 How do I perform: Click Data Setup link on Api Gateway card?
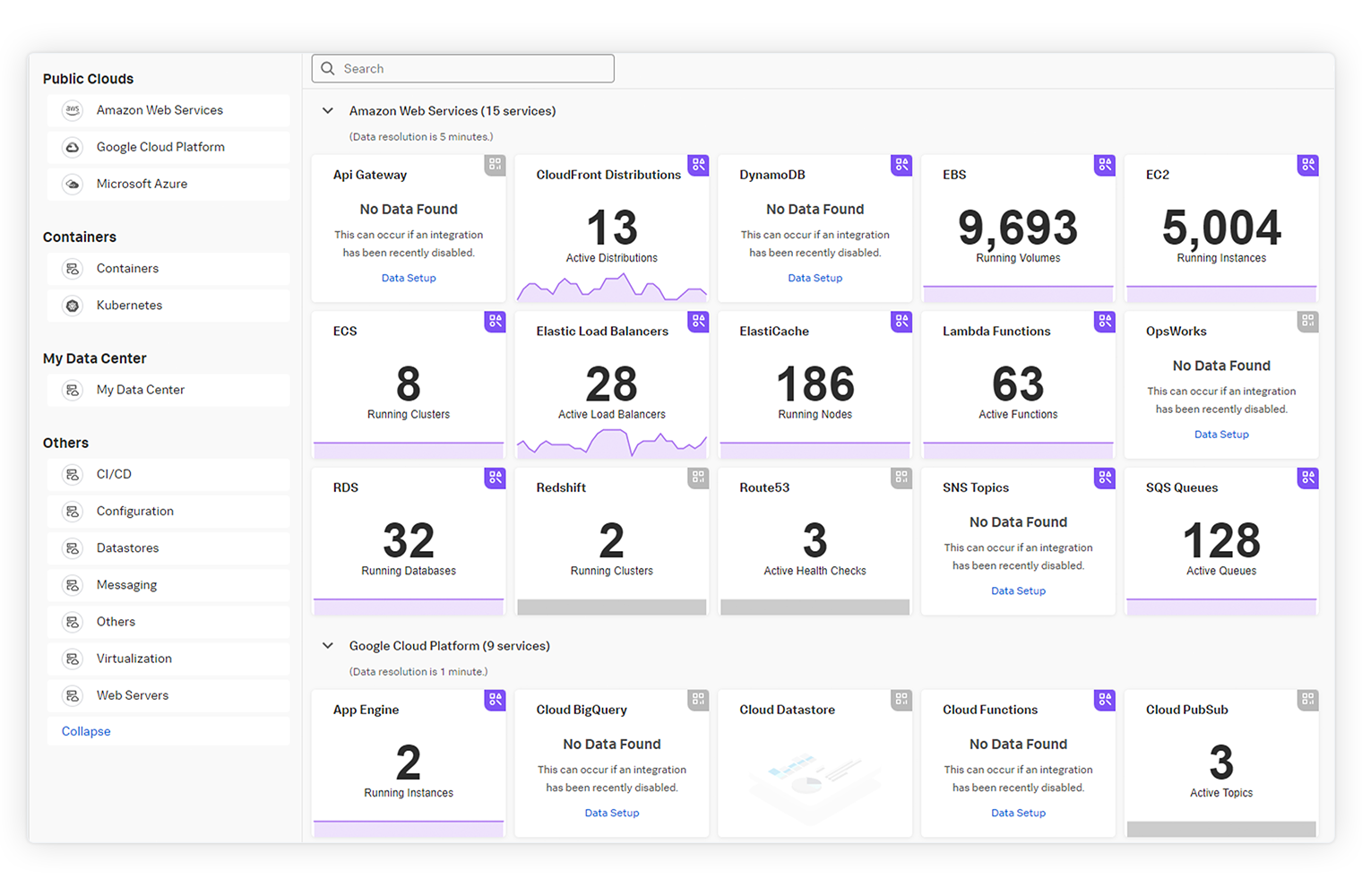tap(409, 278)
